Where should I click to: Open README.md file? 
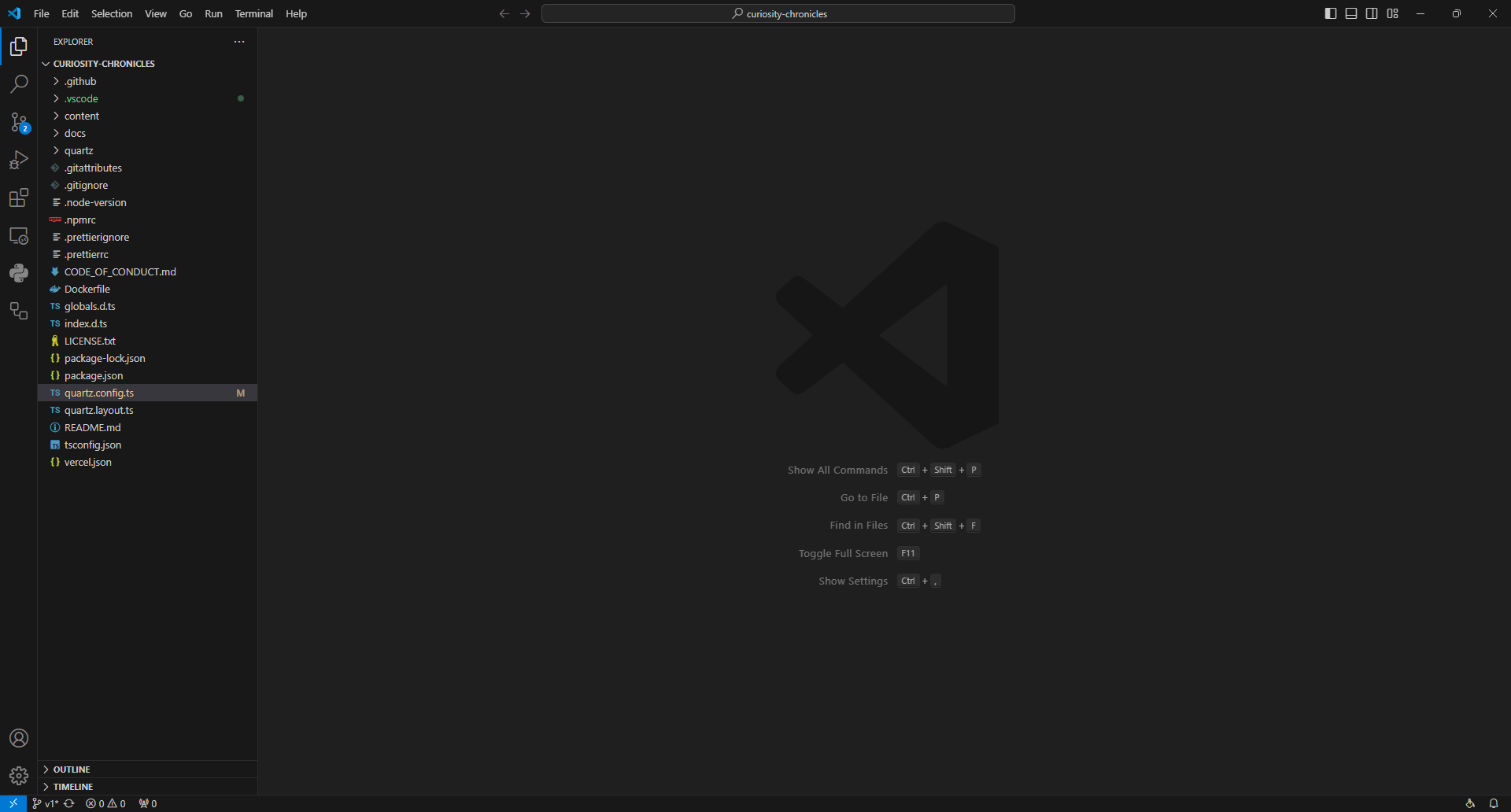147,427
